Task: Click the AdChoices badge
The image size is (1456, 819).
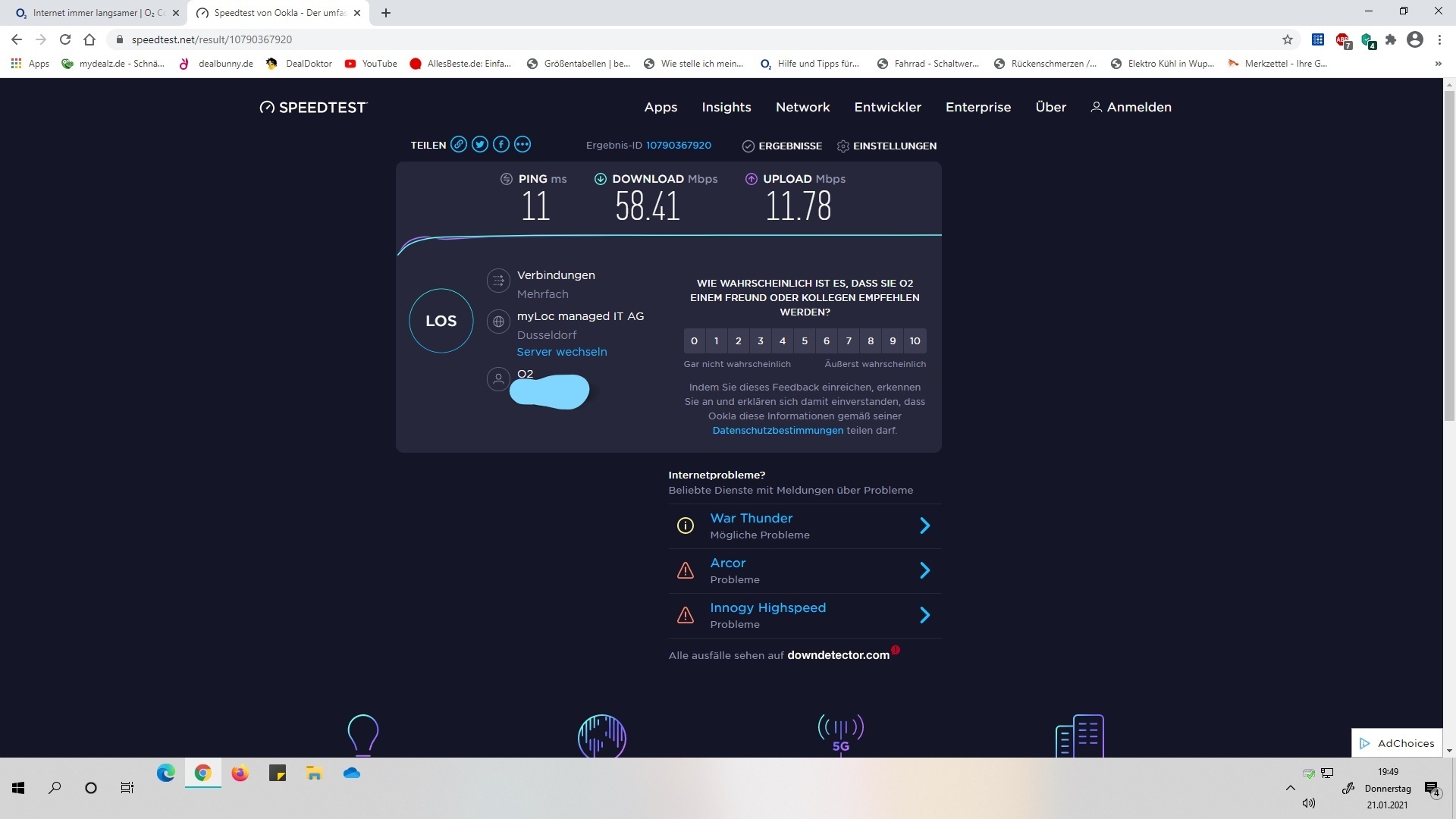Action: point(1397,743)
